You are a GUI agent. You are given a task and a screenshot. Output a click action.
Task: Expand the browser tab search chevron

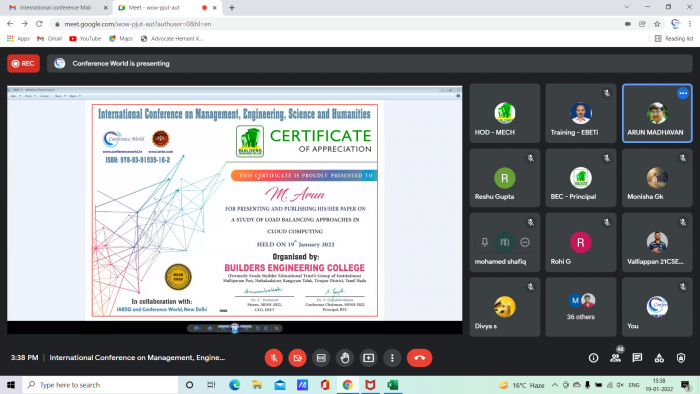[x=627, y=7]
